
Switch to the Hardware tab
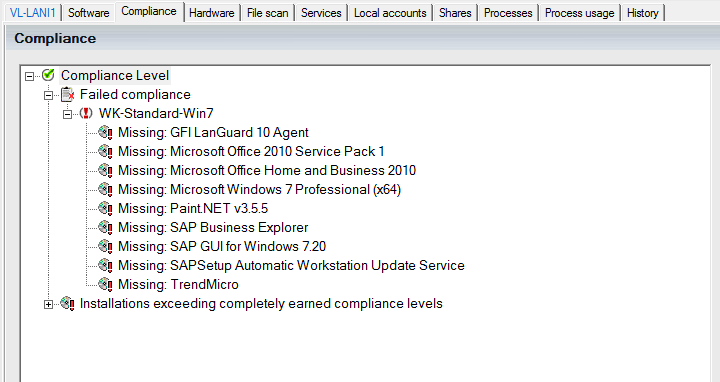[212, 13]
